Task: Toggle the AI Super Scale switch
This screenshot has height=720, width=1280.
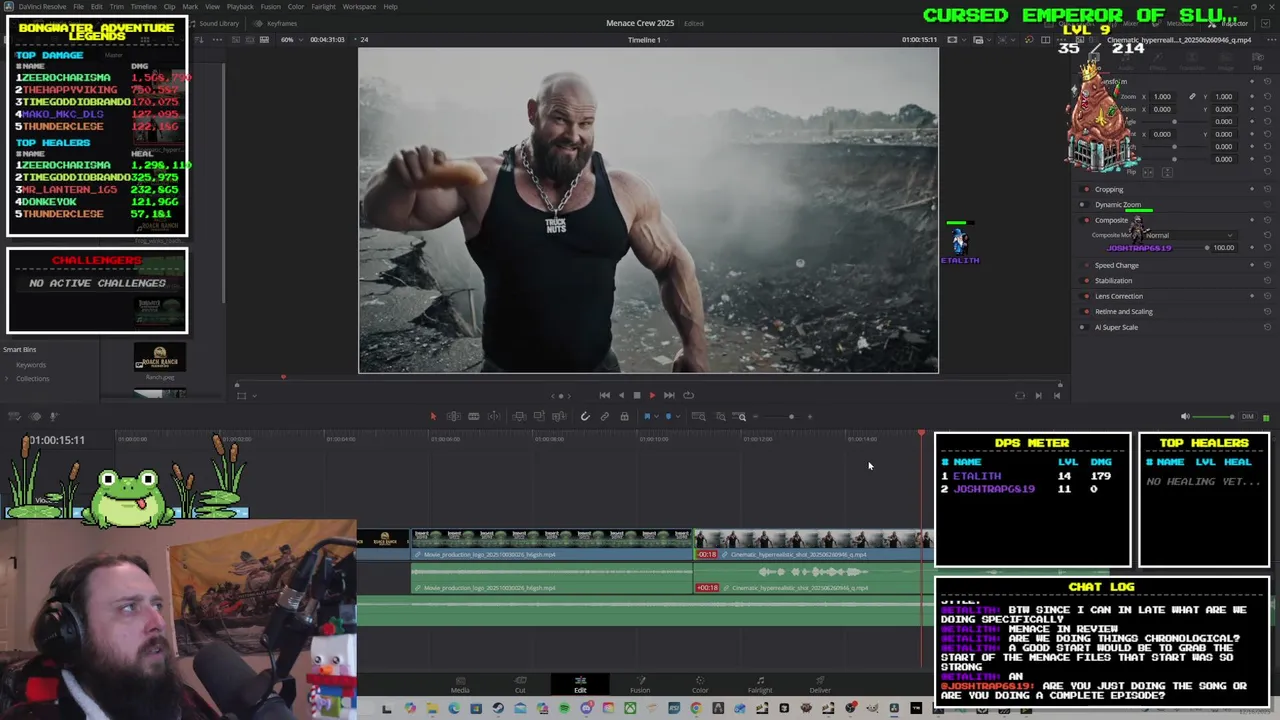Action: click(x=1086, y=327)
